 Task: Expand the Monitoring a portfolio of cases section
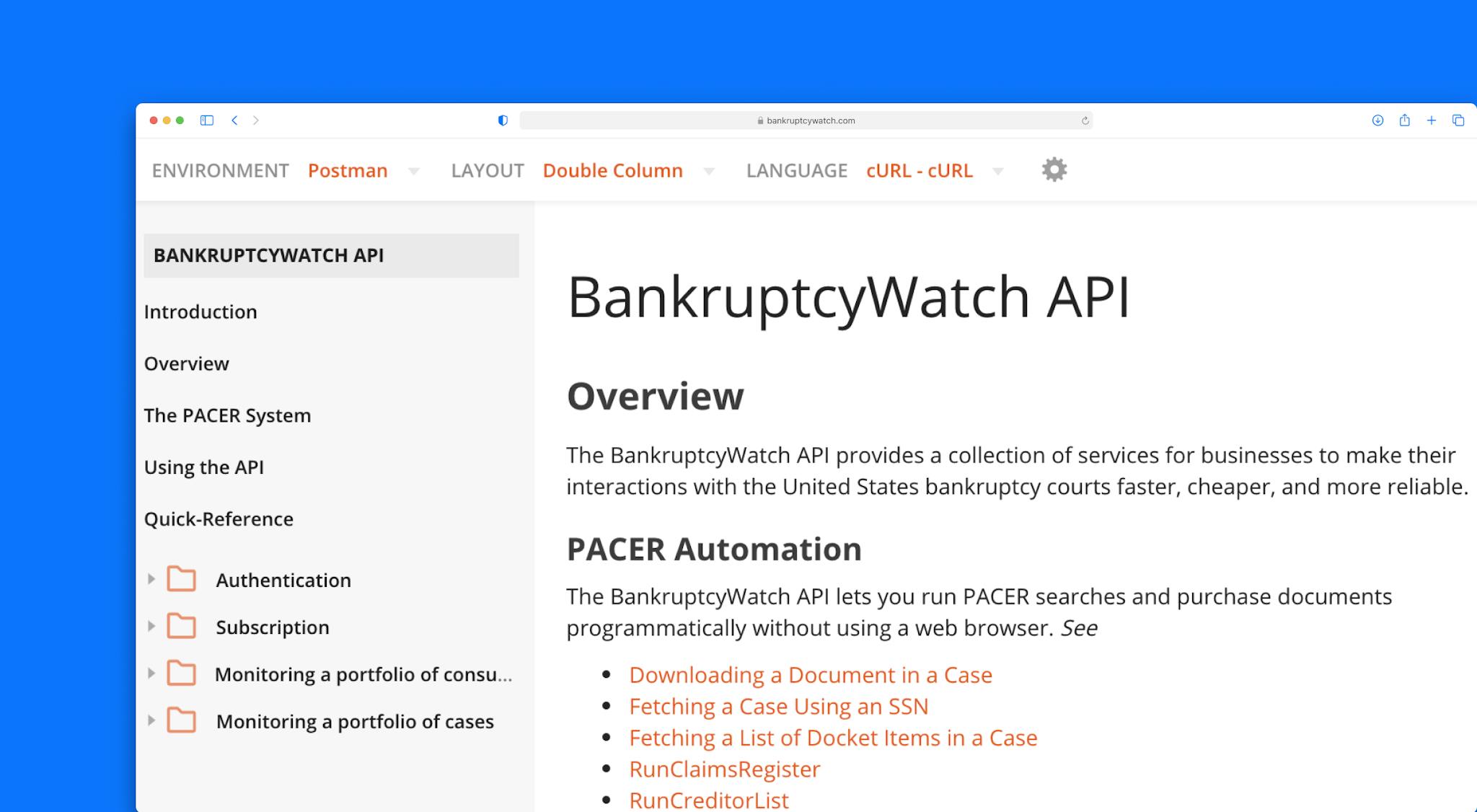151,720
